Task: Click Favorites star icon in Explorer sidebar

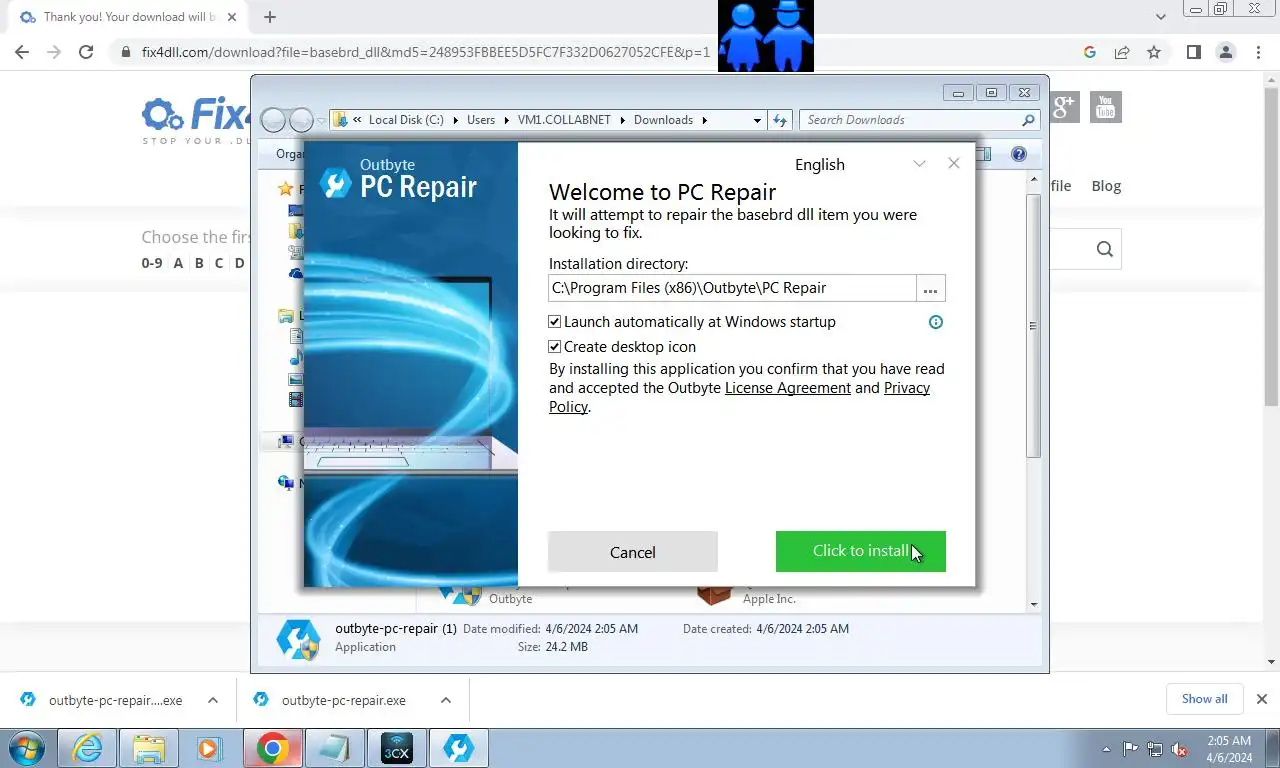Action: click(286, 188)
